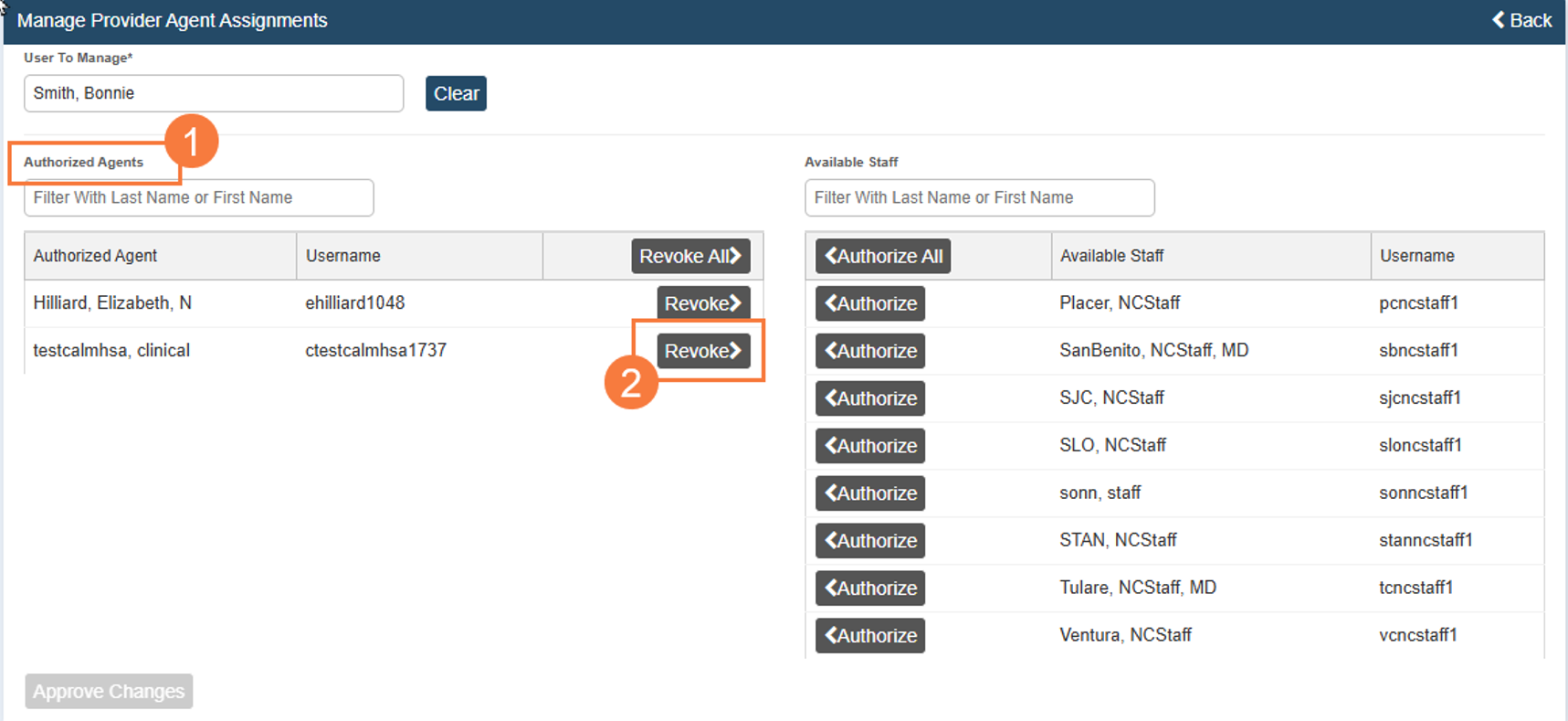Click the Smith, Bonnie user input field

[x=213, y=93]
